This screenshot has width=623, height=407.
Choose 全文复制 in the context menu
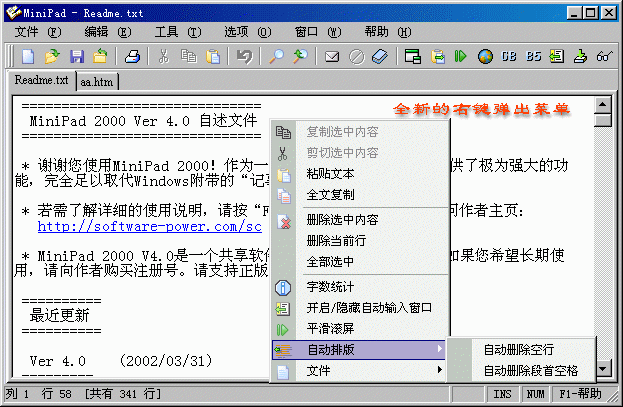[x=360, y=195]
